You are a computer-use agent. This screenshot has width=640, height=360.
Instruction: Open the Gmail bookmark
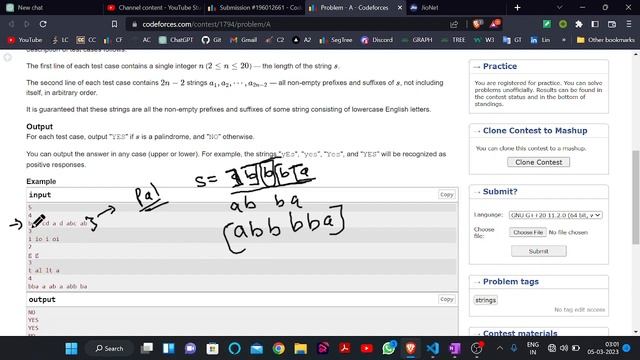click(243, 40)
